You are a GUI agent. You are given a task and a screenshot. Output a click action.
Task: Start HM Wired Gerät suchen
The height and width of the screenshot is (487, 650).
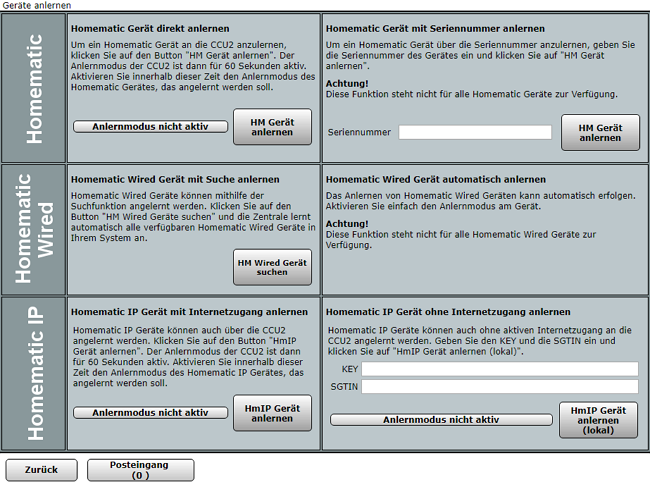click(x=272, y=267)
